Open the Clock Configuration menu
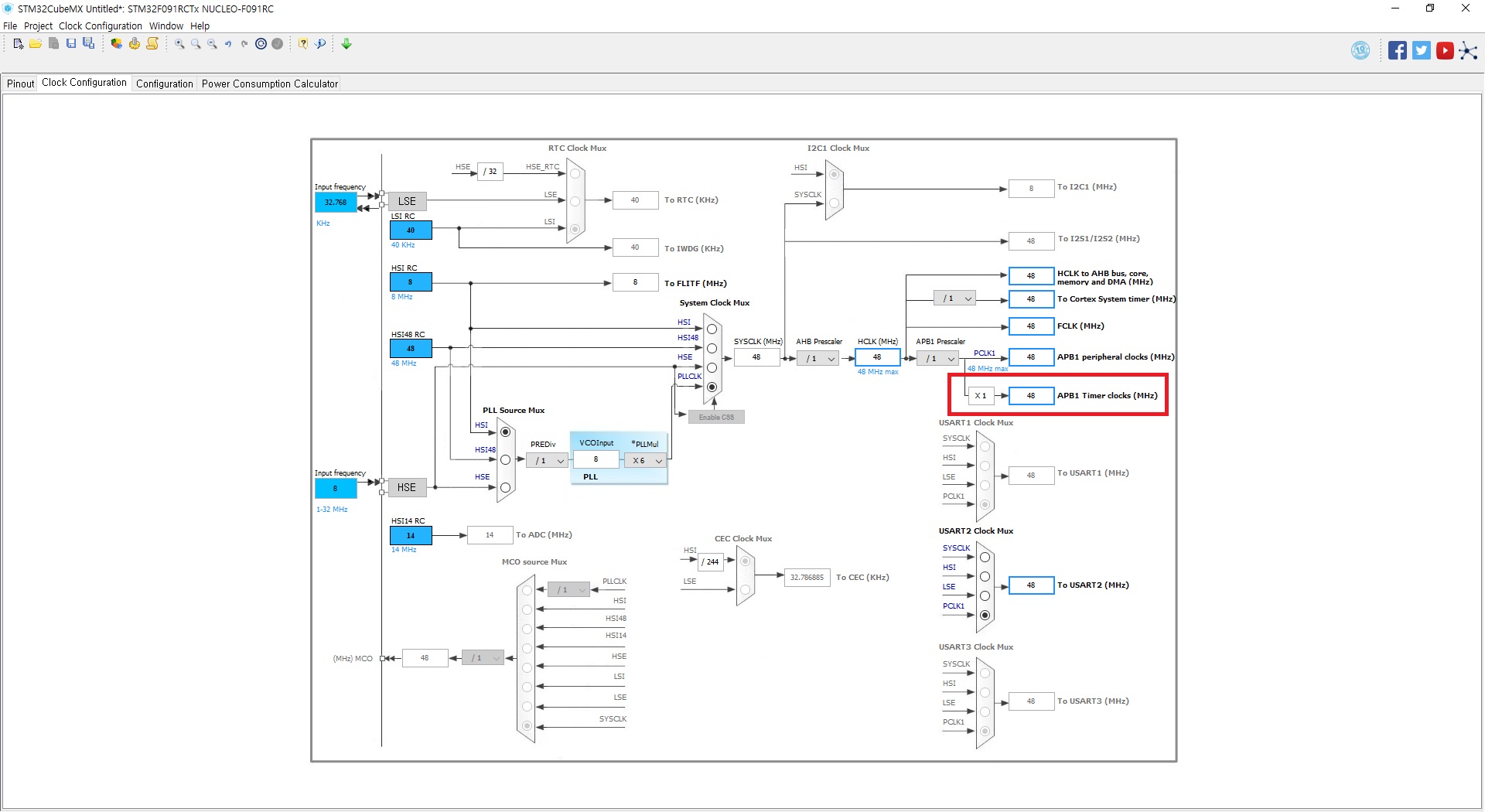The height and width of the screenshot is (812, 1485). pos(100,26)
